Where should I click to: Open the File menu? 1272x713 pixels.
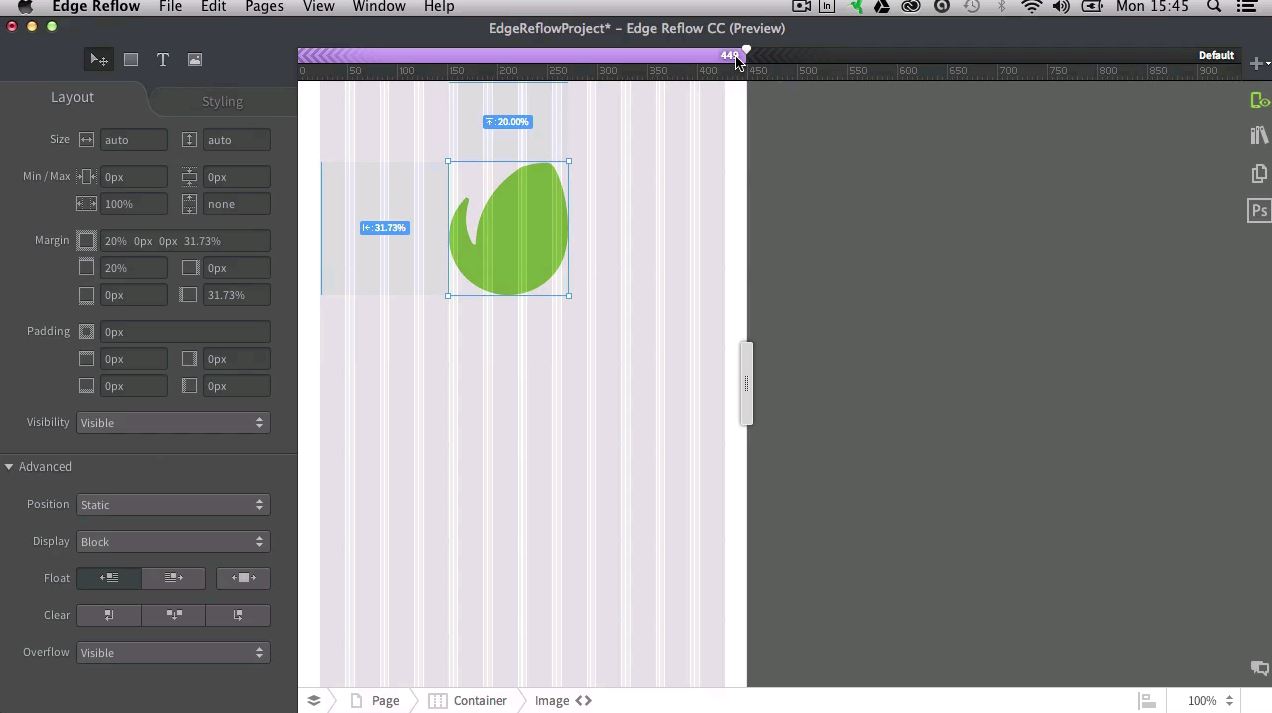(x=170, y=6)
